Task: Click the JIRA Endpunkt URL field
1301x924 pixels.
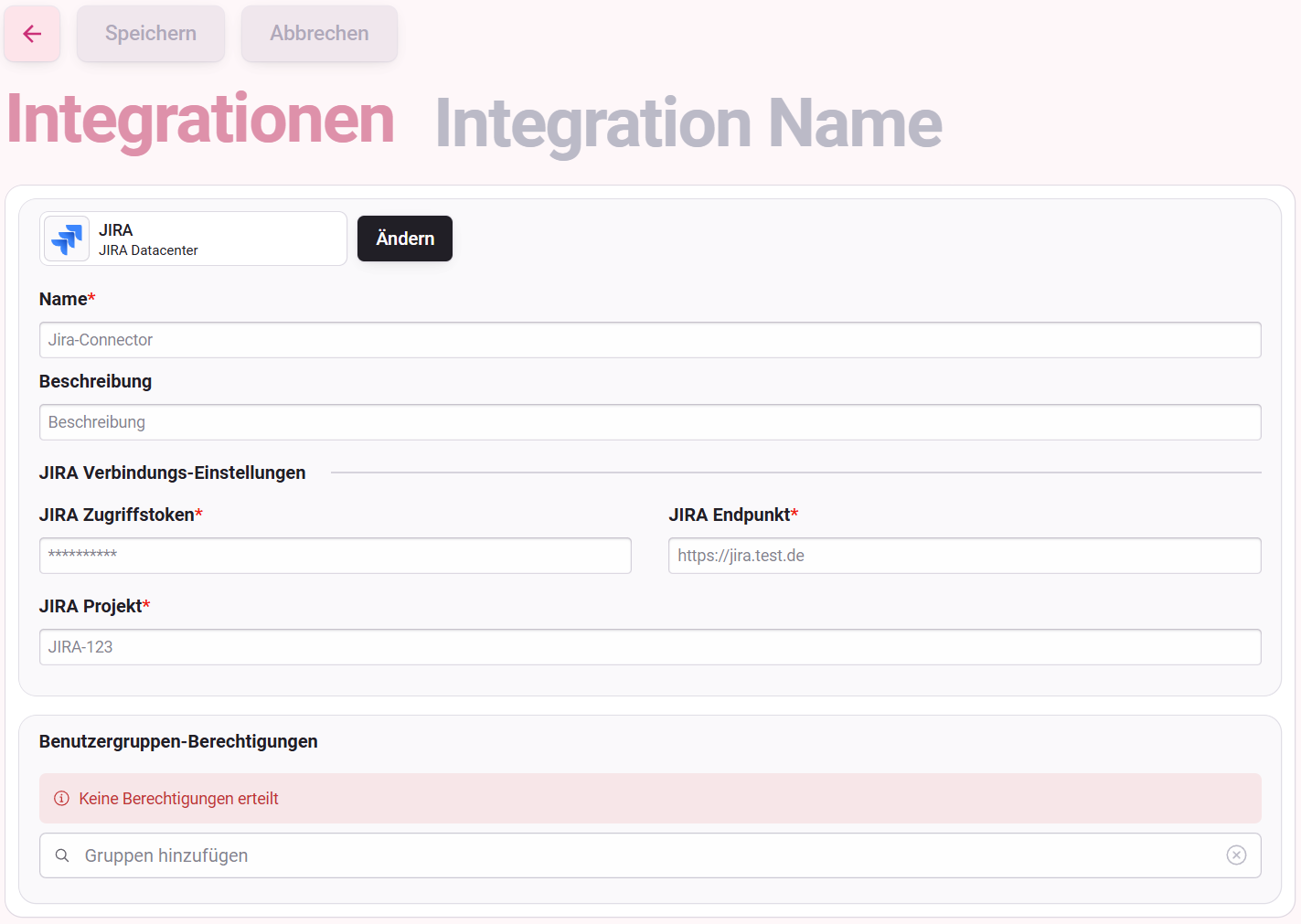Action: pos(964,555)
